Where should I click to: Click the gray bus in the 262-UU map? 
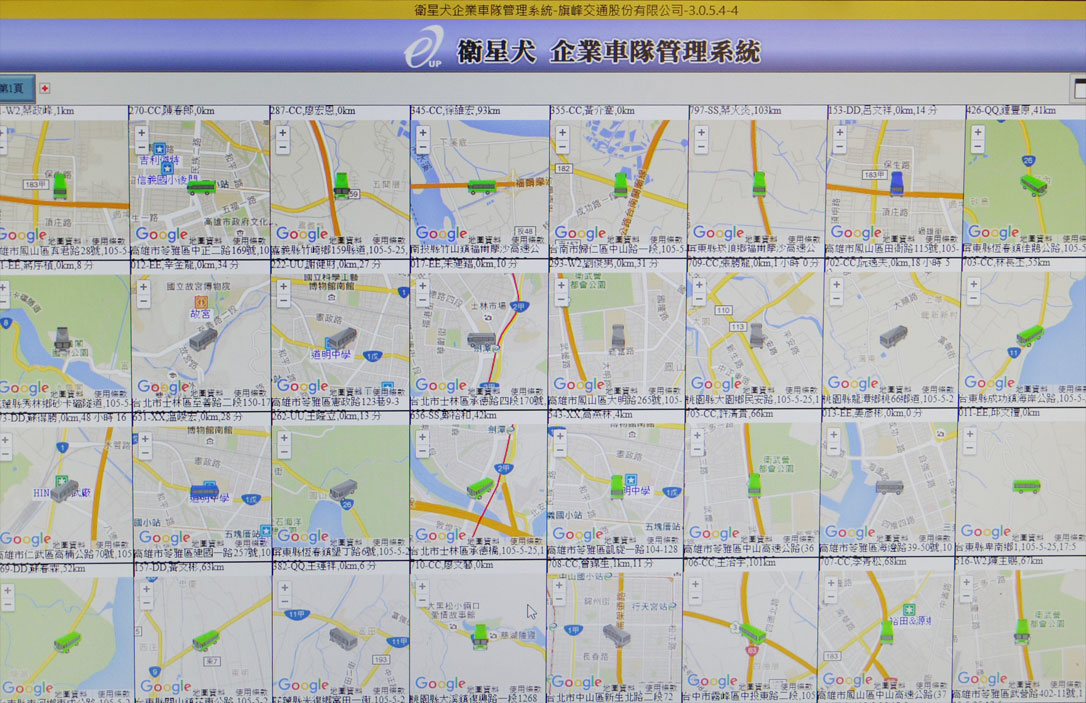coord(343,490)
